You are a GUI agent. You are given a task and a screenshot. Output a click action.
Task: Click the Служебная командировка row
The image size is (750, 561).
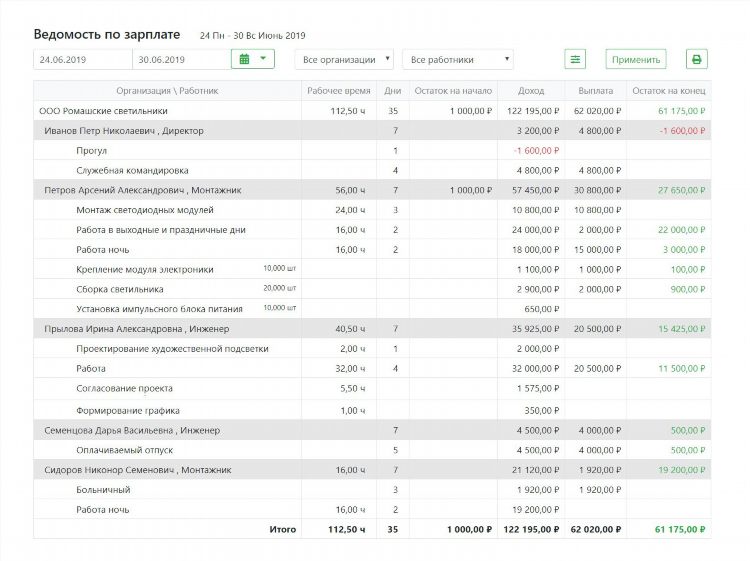point(372,170)
